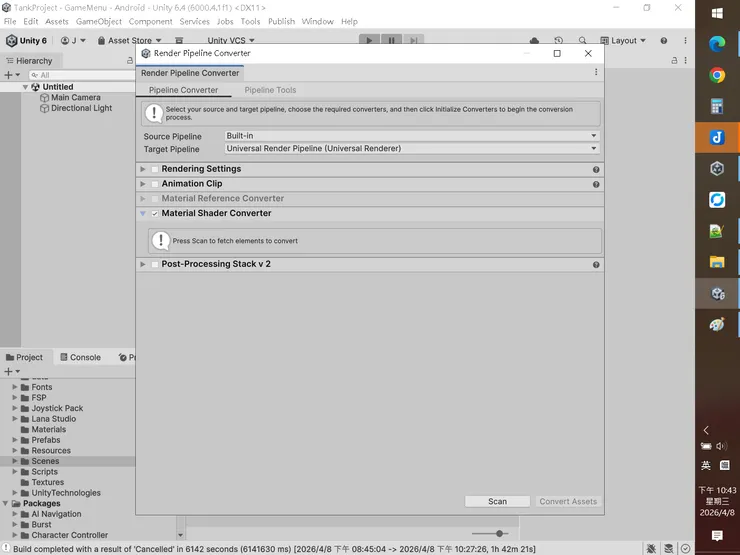Open help for Rendering Settings converter
The width and height of the screenshot is (740, 555).
596,169
